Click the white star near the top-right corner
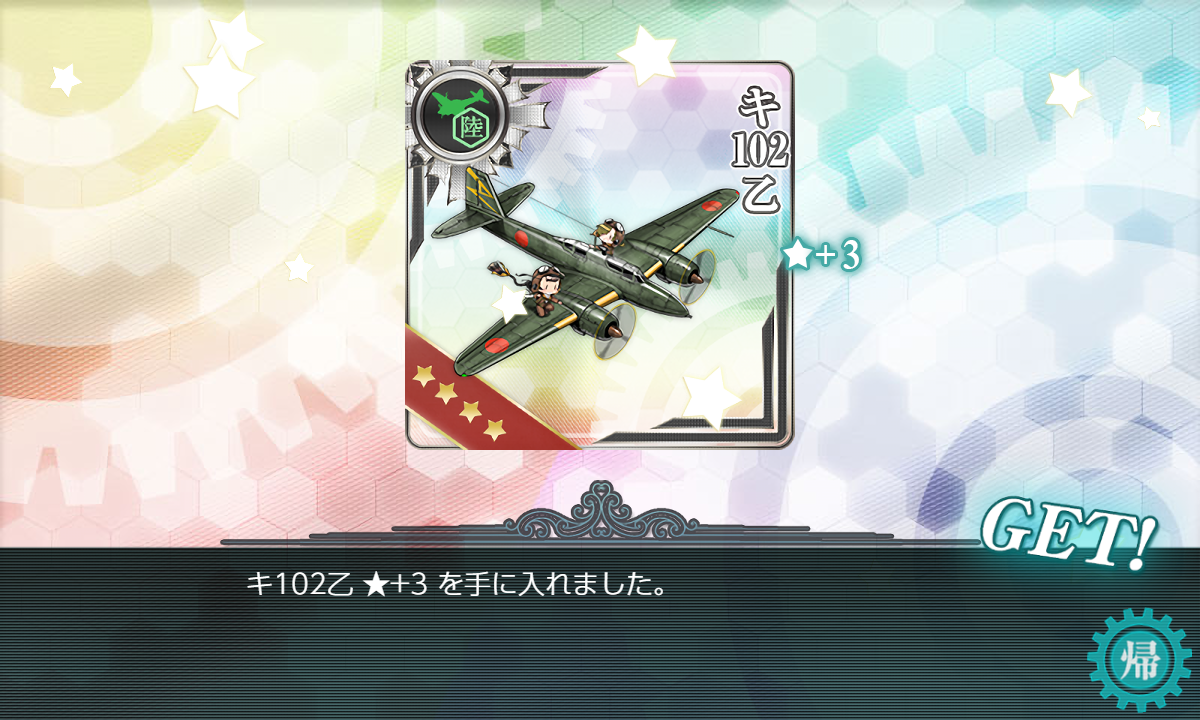This screenshot has height=720, width=1200. coord(1067,92)
